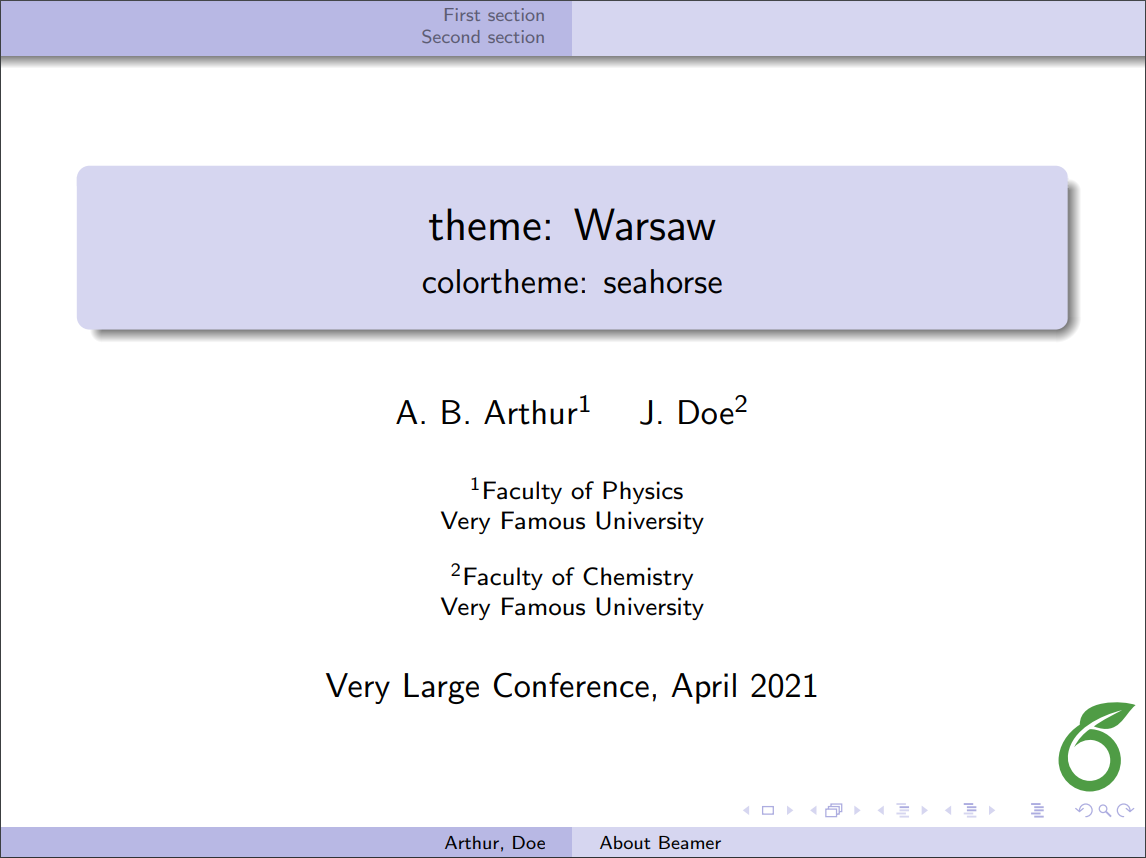Go back one frame using left arrow

pyautogui.click(x=812, y=810)
